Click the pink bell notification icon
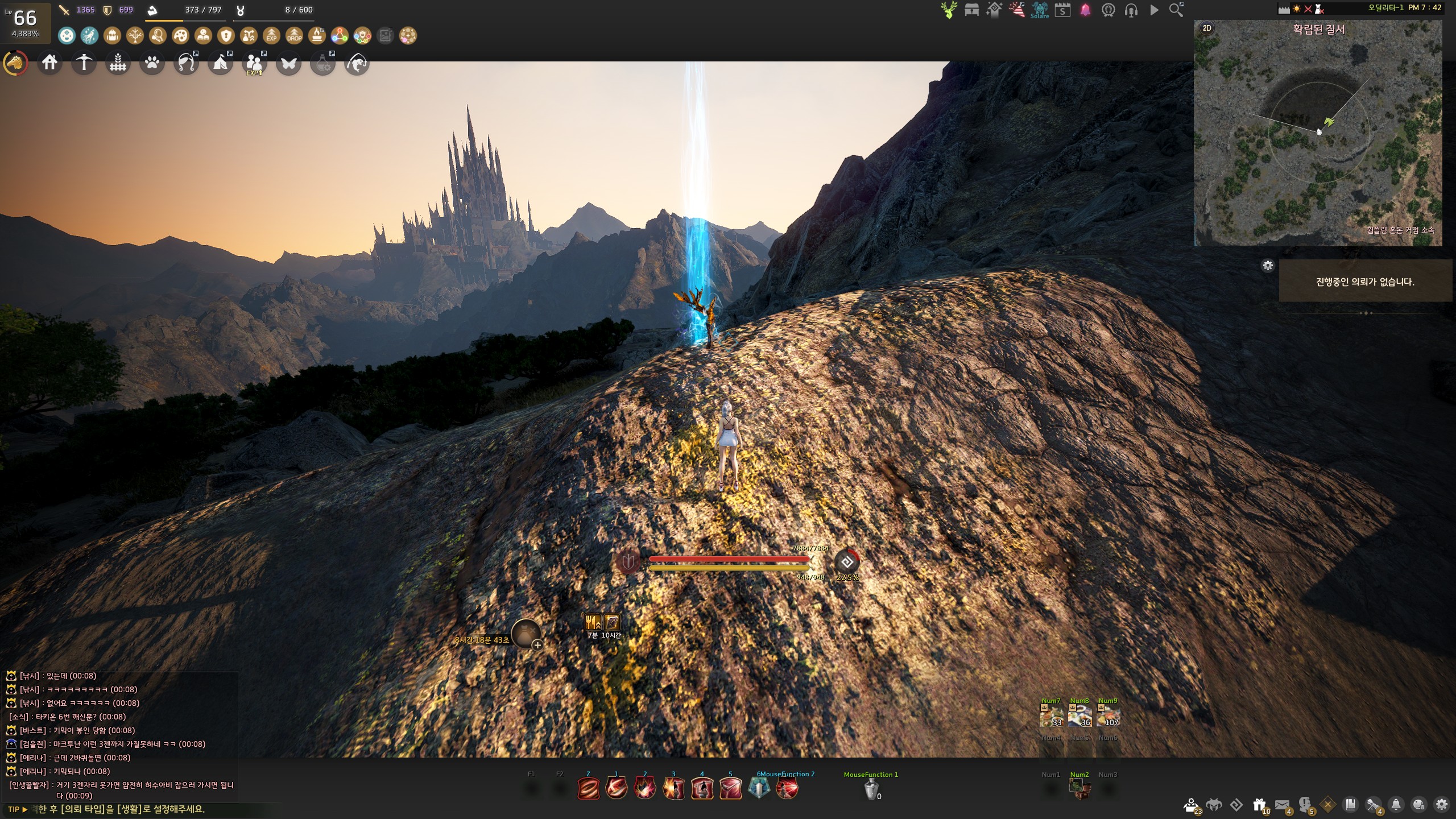Screen dimensions: 1456x819 coord(1086,10)
